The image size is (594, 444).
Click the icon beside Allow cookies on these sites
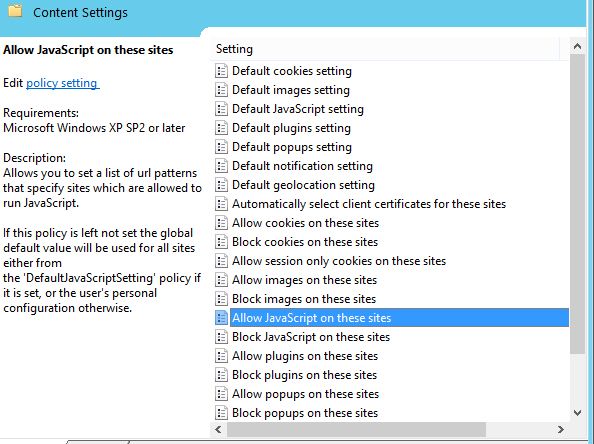[x=221, y=223]
